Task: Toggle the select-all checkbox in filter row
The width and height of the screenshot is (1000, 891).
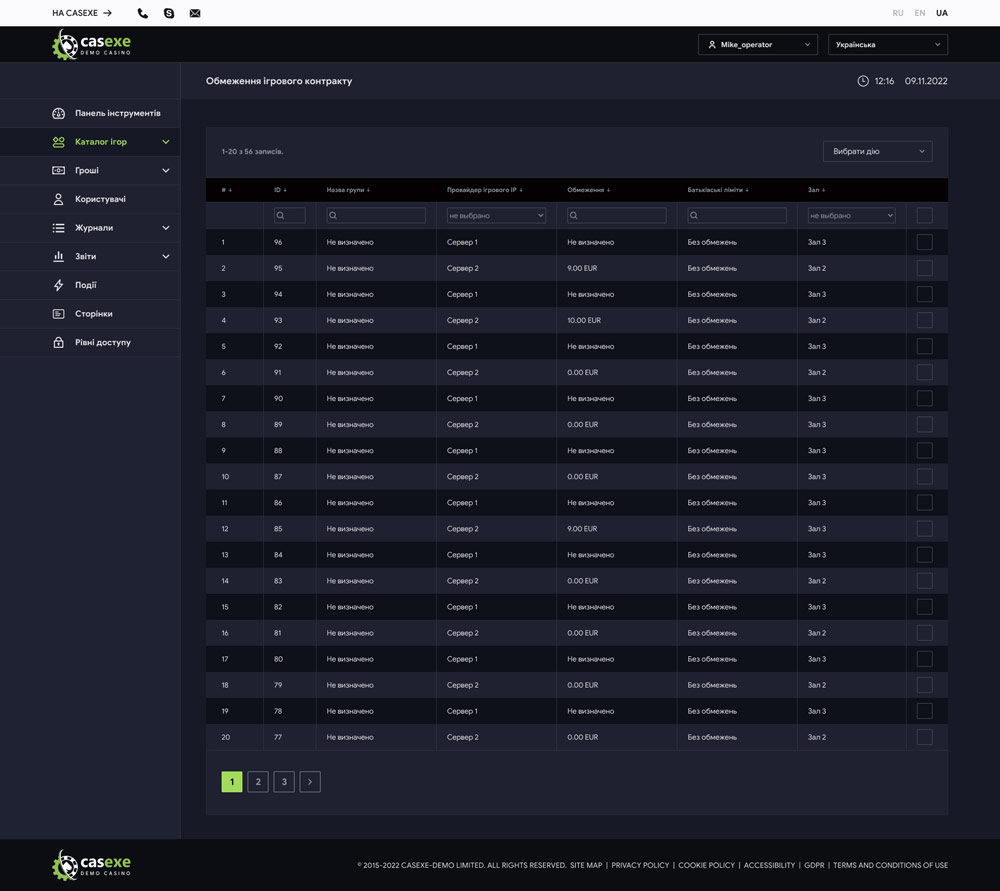Action: click(925, 216)
